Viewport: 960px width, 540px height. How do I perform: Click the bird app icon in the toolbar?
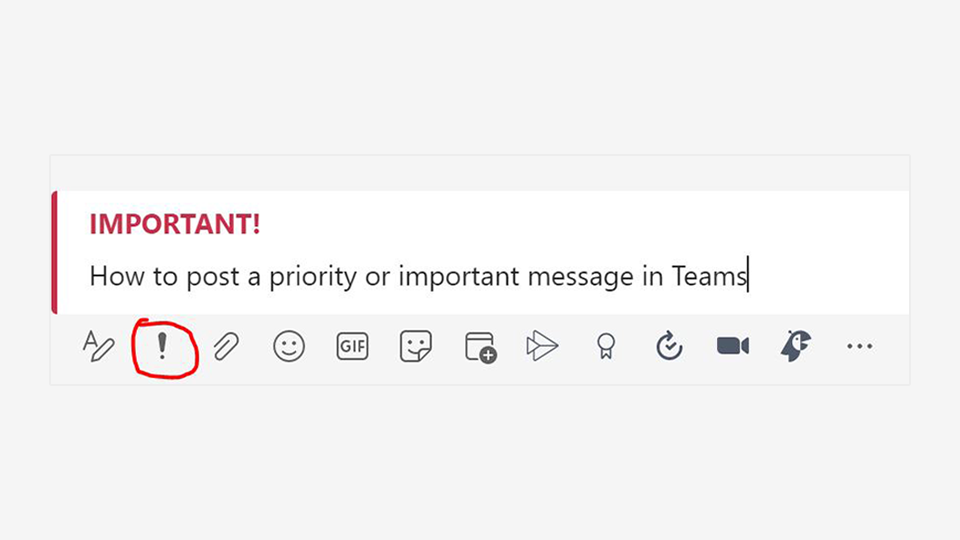pyautogui.click(x=796, y=347)
